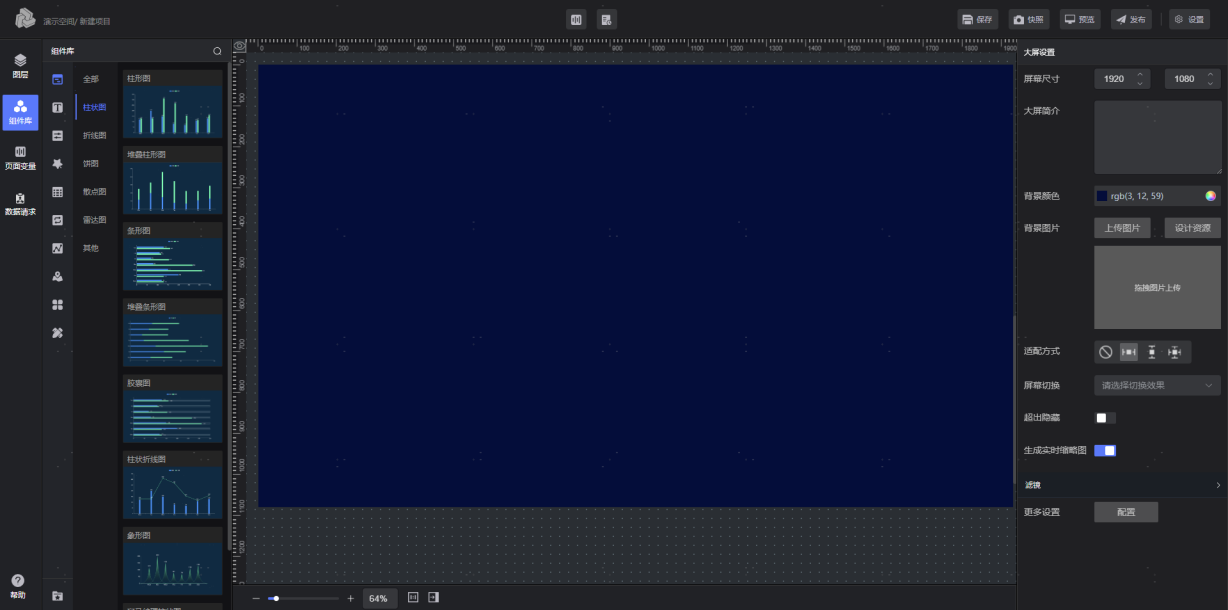
Task: Click the zoom-in plus icon
Action: pyautogui.click(x=350, y=598)
